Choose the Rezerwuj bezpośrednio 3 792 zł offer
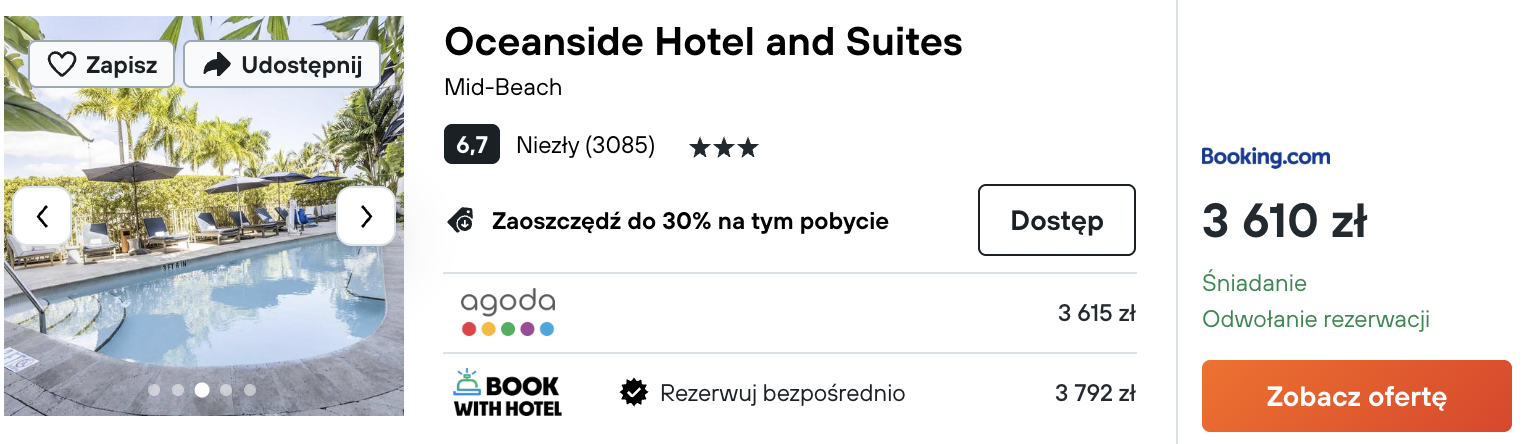Screen dimensions: 1528x444 pos(790,393)
